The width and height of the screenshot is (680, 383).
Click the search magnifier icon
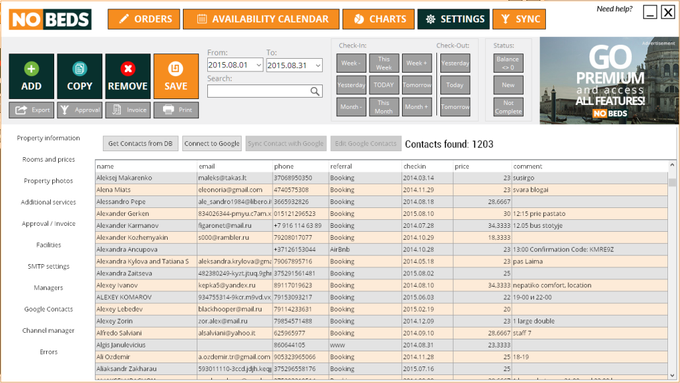tap(315, 91)
